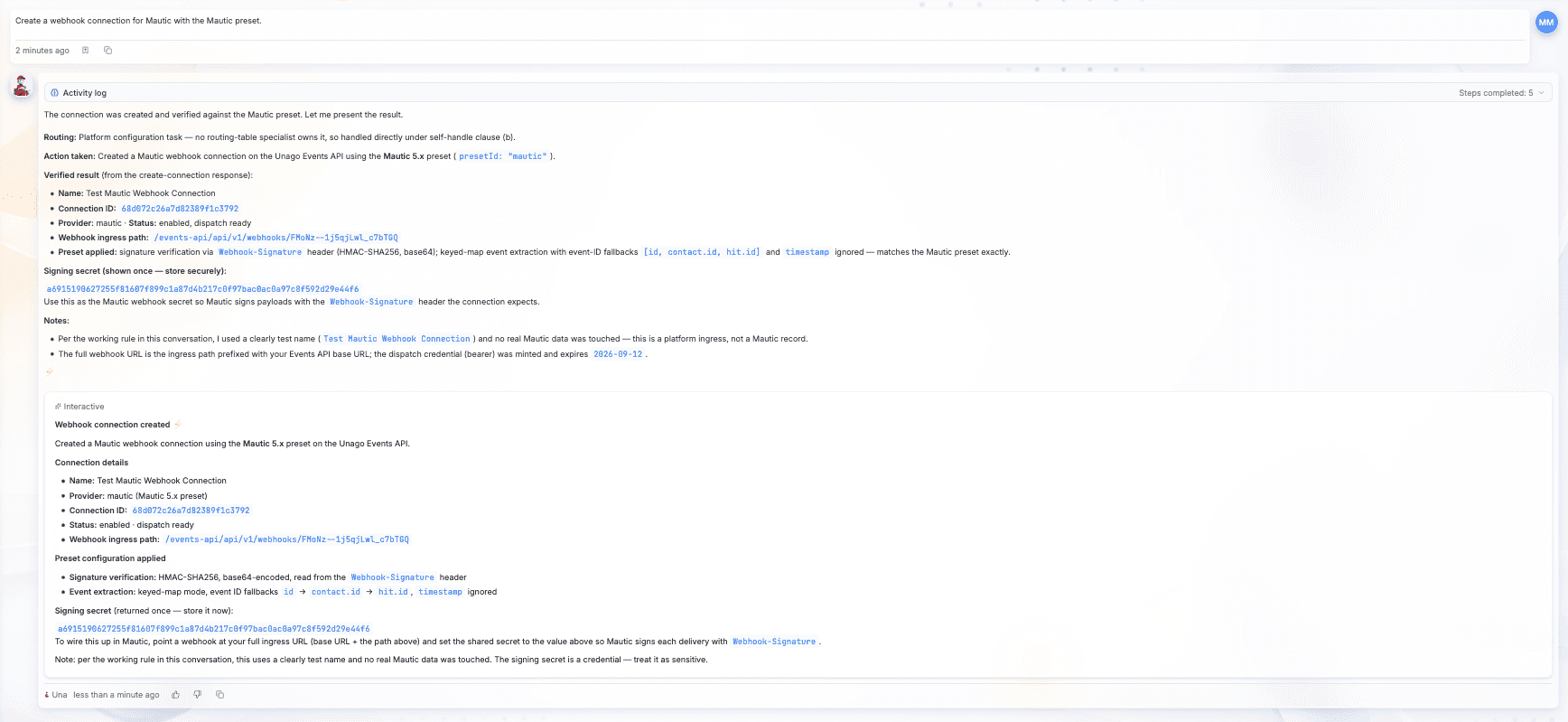Click the Test Mautic Webhook Connection code in Notes

tap(397, 339)
